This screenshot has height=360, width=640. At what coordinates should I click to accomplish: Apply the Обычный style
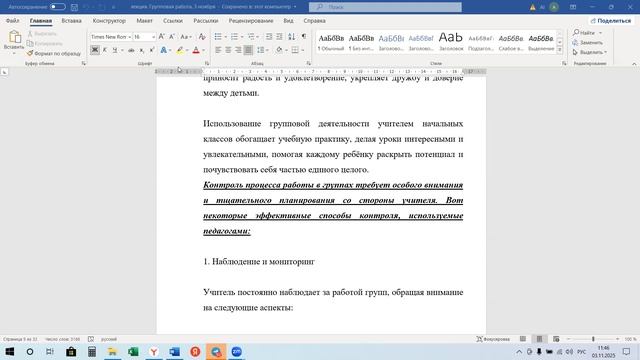coord(331,42)
